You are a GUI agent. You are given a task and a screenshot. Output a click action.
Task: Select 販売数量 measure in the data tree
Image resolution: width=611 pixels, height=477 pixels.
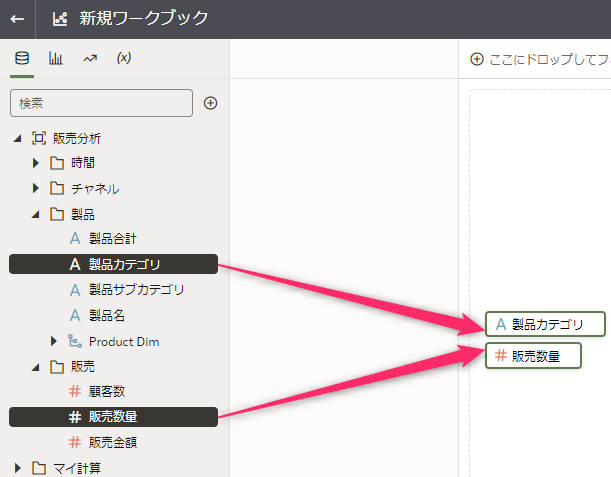[113, 417]
